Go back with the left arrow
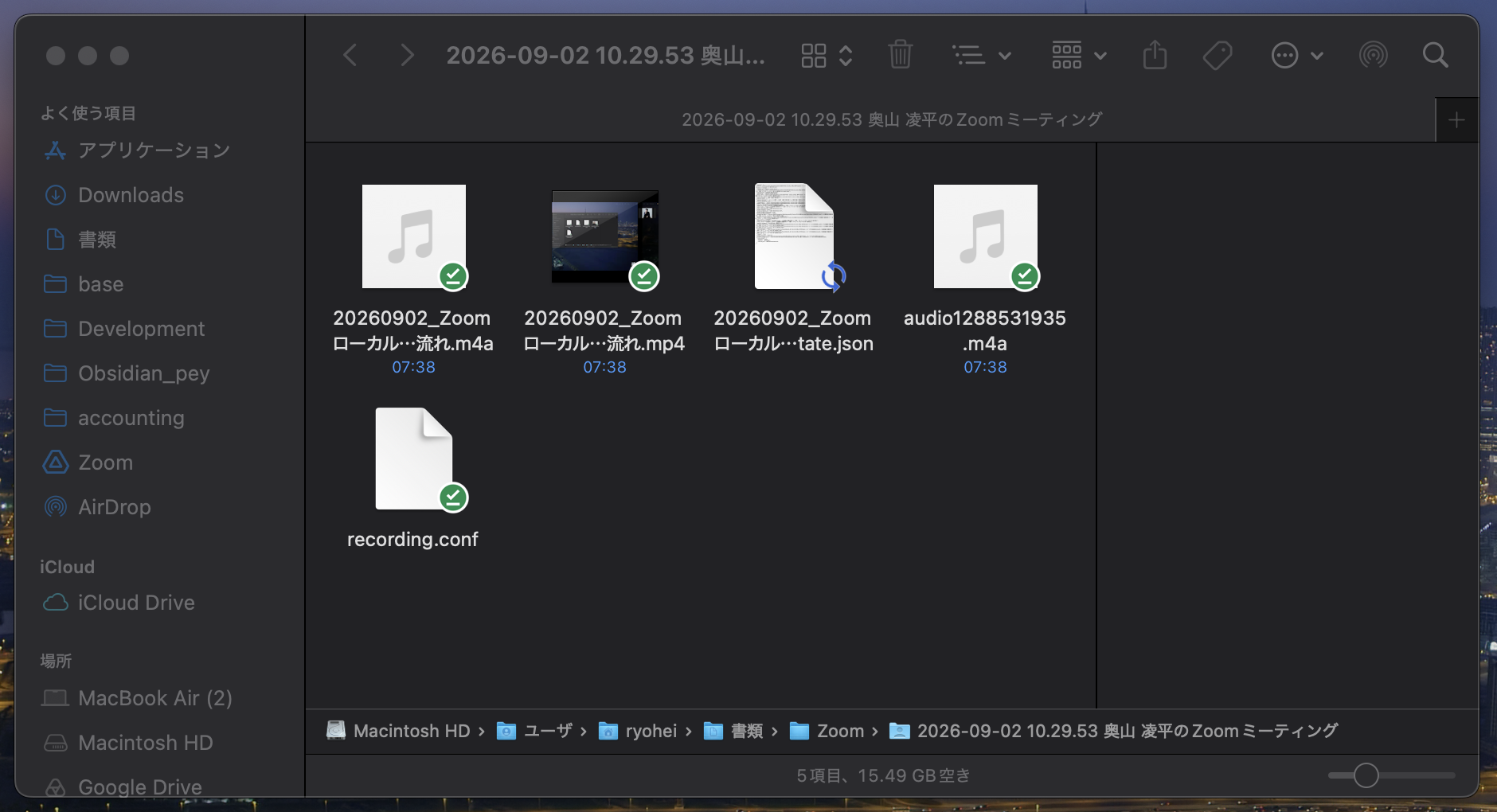This screenshot has height=812, width=1497. click(350, 55)
